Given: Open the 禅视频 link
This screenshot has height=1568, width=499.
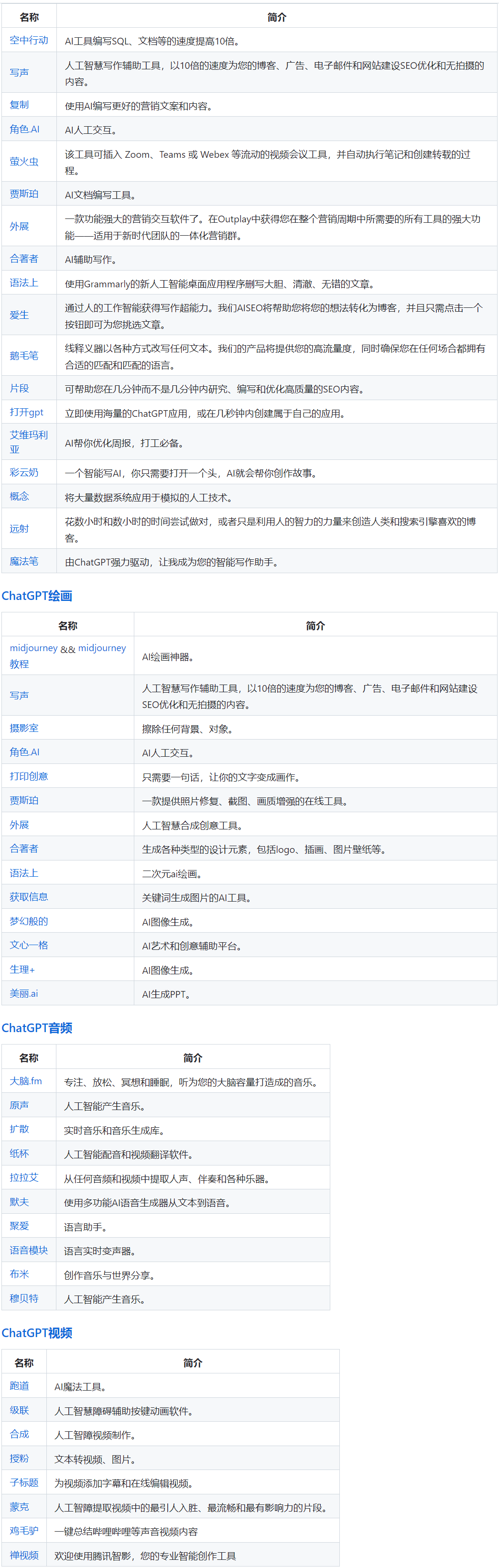Looking at the screenshot, I should click(24, 1555).
